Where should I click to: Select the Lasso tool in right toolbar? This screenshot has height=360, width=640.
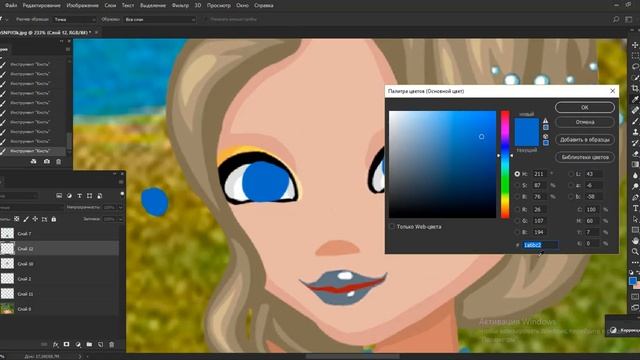tap(635, 67)
